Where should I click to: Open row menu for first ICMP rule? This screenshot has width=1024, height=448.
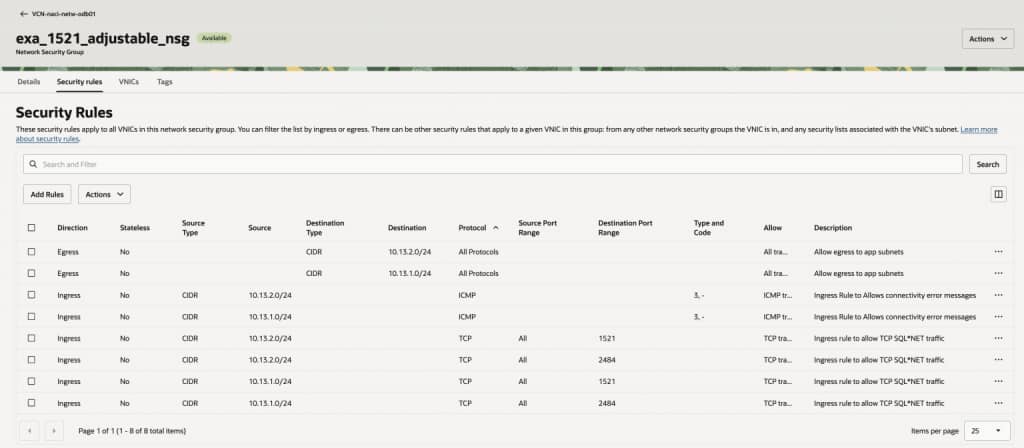point(998,295)
